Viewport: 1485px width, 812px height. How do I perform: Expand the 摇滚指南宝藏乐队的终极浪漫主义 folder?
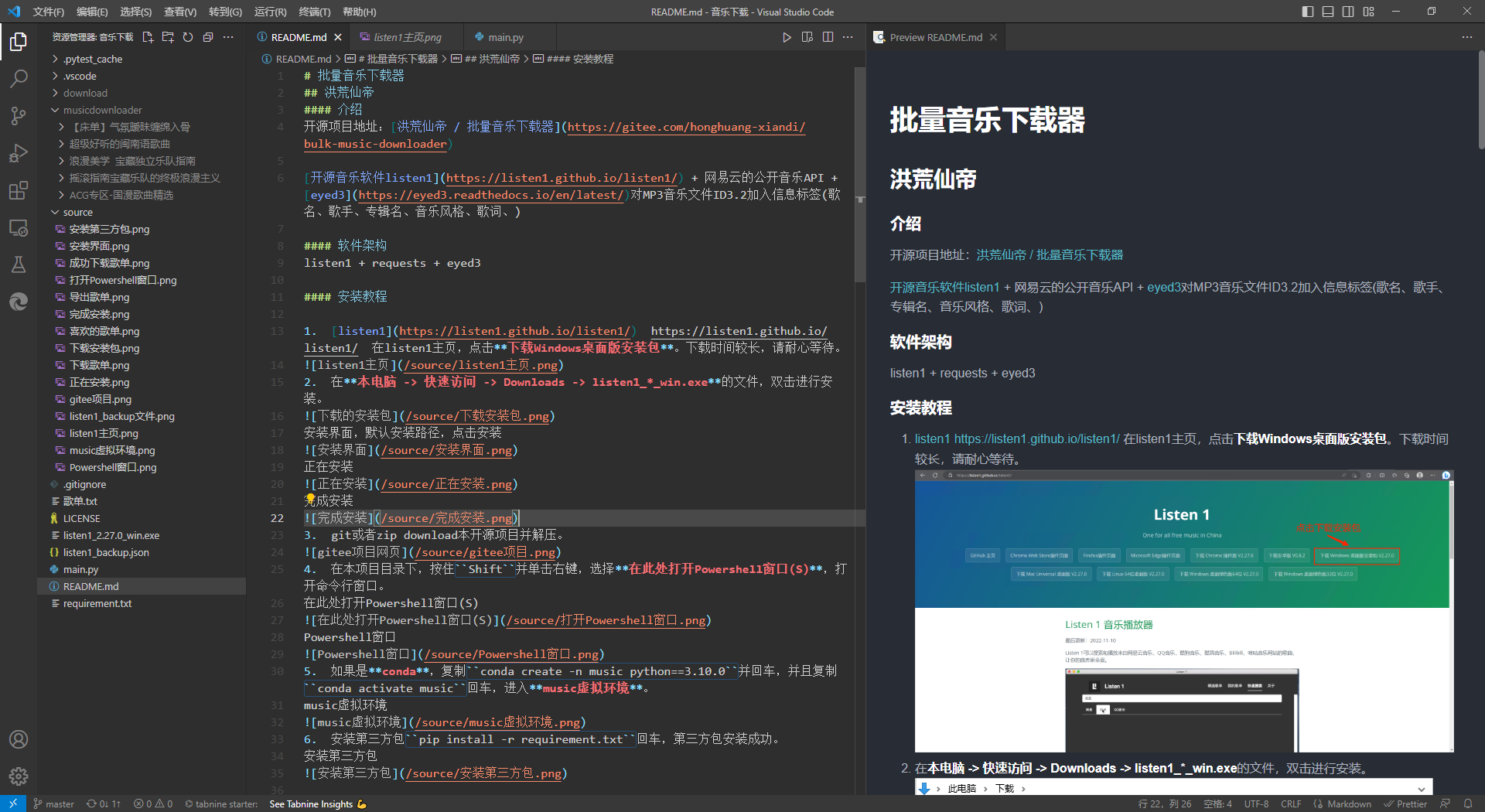pyautogui.click(x=142, y=178)
